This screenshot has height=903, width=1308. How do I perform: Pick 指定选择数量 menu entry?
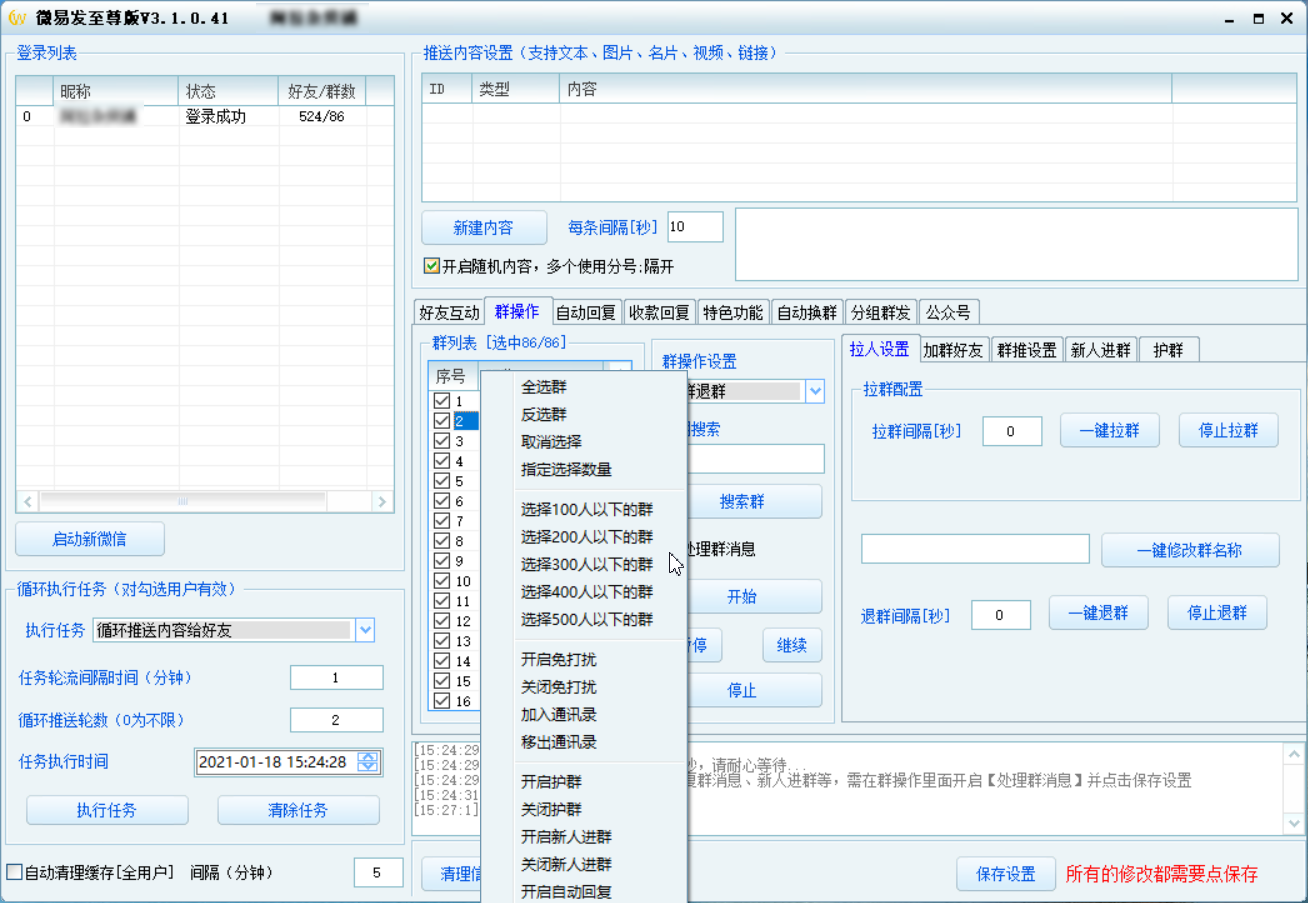click(566, 469)
